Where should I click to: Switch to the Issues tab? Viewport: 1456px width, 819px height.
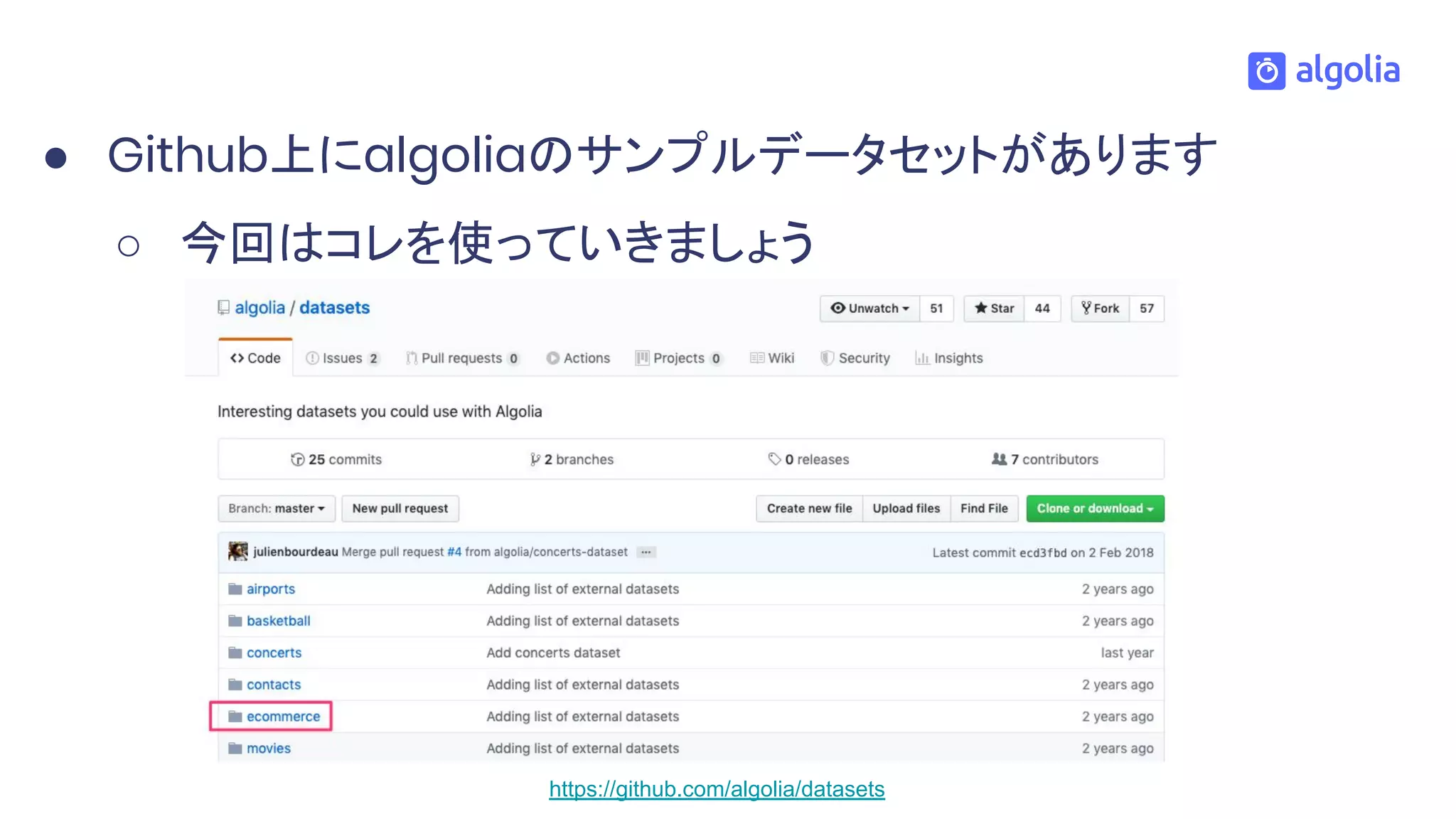click(x=342, y=358)
